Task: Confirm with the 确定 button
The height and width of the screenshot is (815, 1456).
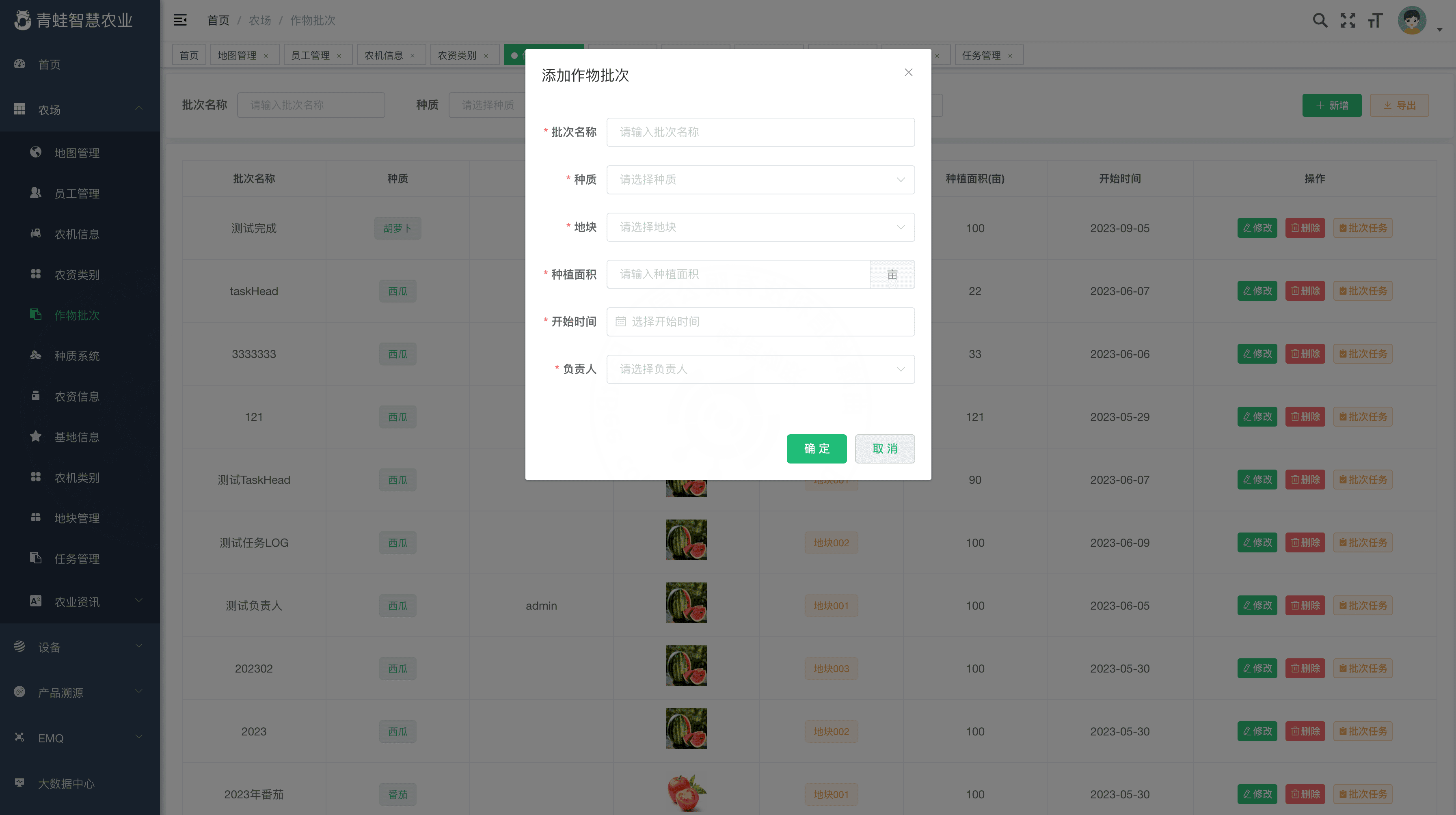Action: 816,449
